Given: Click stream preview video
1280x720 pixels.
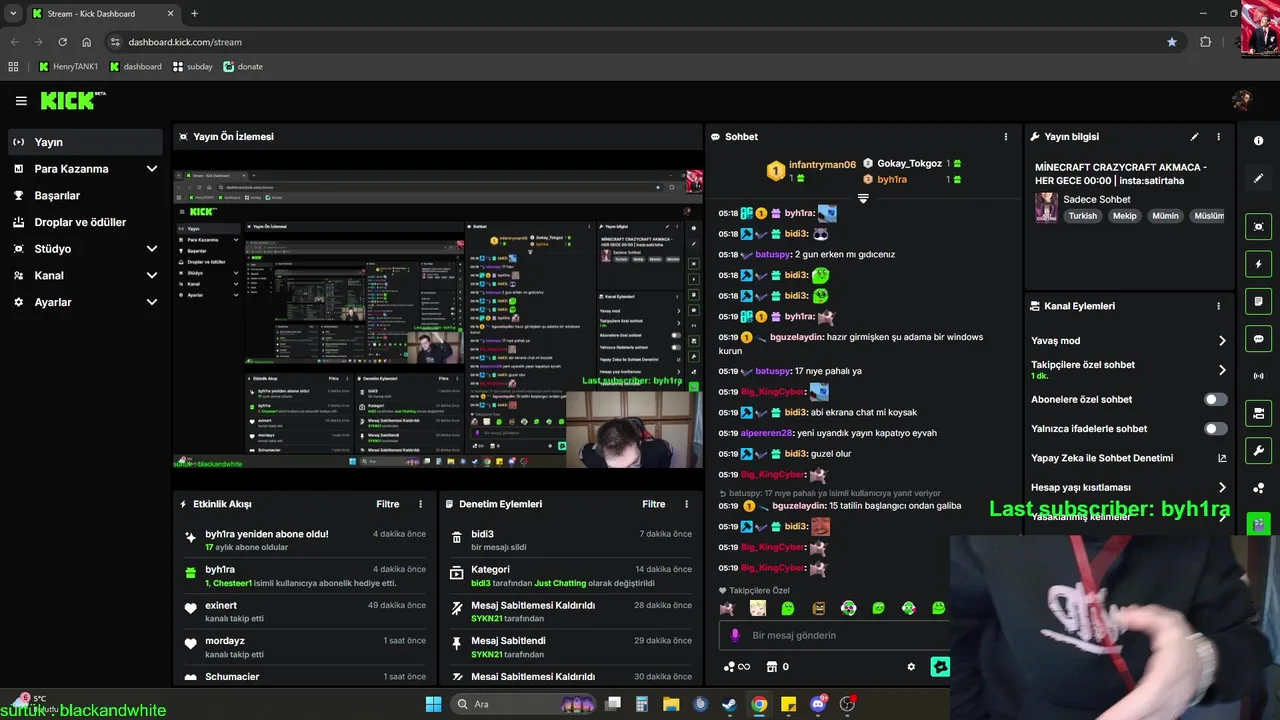Looking at the screenshot, I should pyautogui.click(x=438, y=318).
